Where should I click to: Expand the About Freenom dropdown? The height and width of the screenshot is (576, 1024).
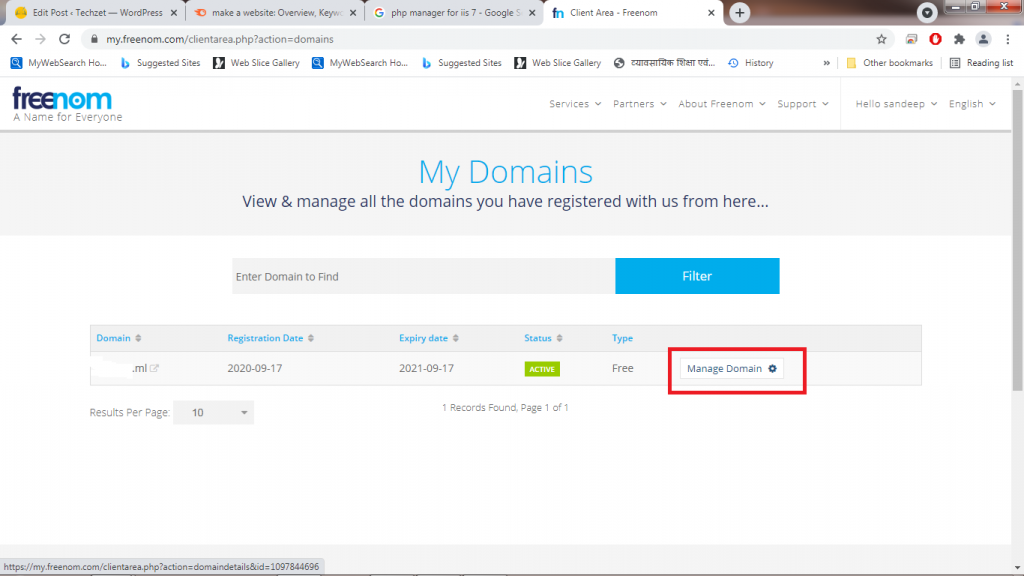coord(721,104)
